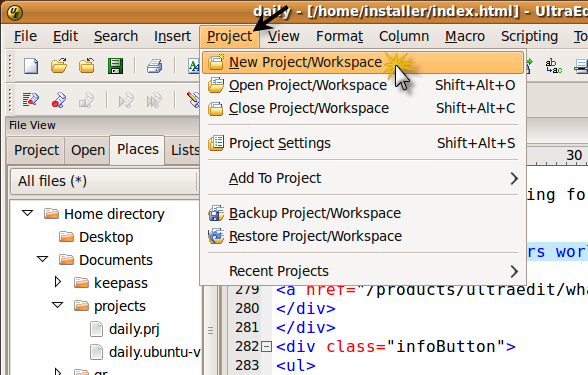This screenshot has width=588, height=375.
Task: Switch to the Project tab in File View
Action: tap(36, 150)
